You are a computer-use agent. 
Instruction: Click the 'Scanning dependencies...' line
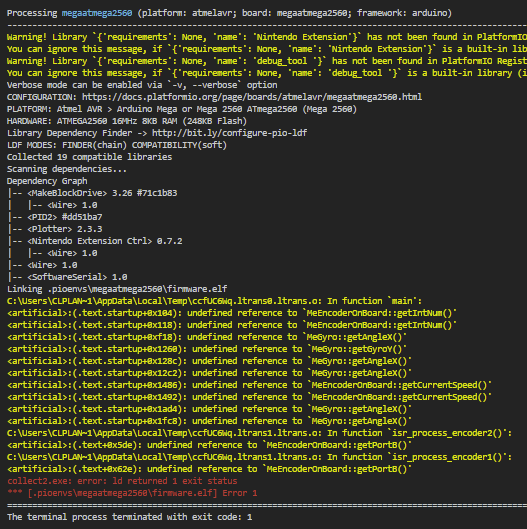pyautogui.click(x=67, y=169)
